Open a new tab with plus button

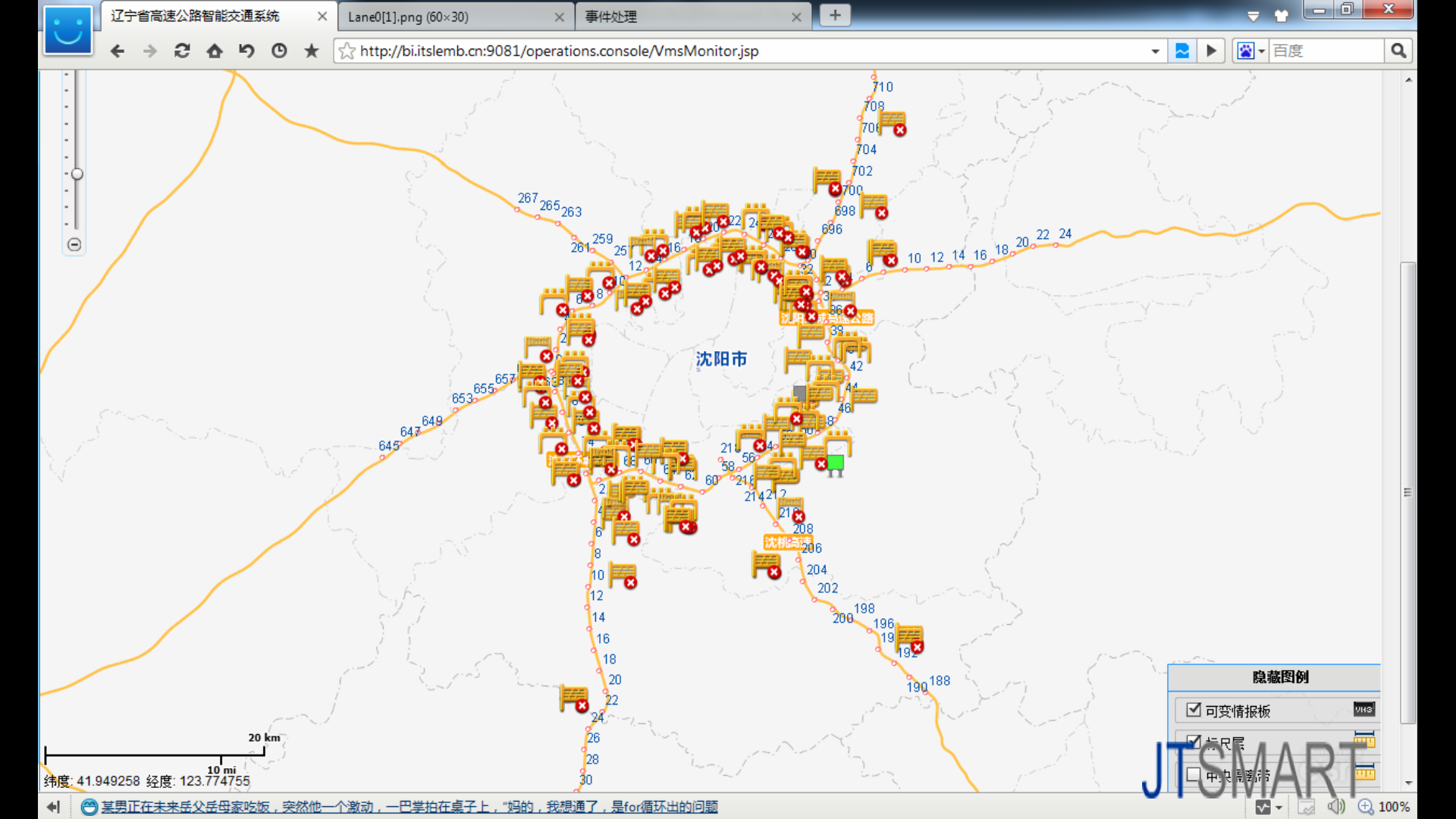coord(835,15)
